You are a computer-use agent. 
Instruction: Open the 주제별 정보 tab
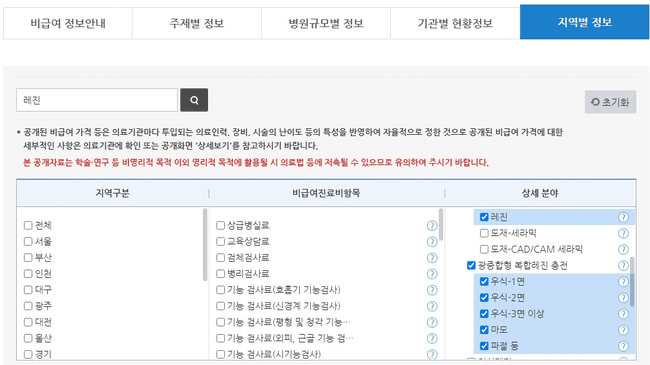(197, 23)
